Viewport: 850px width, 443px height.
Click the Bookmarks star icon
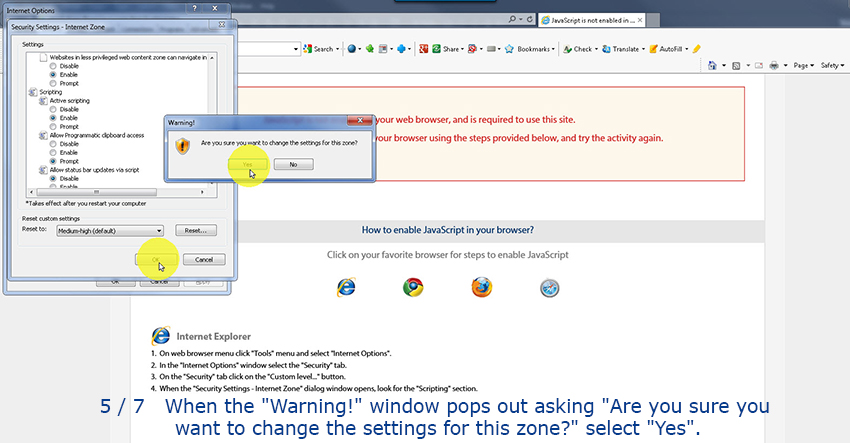(x=509, y=49)
